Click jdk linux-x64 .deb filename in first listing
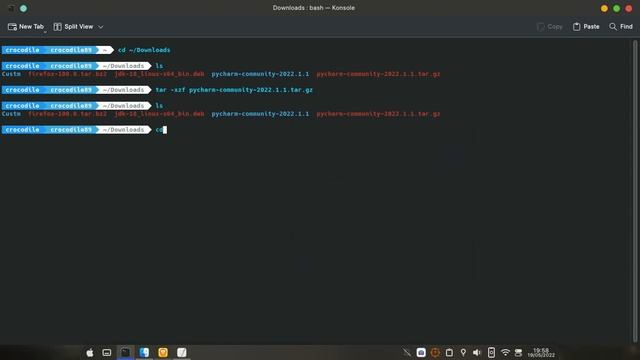 (x=159, y=74)
